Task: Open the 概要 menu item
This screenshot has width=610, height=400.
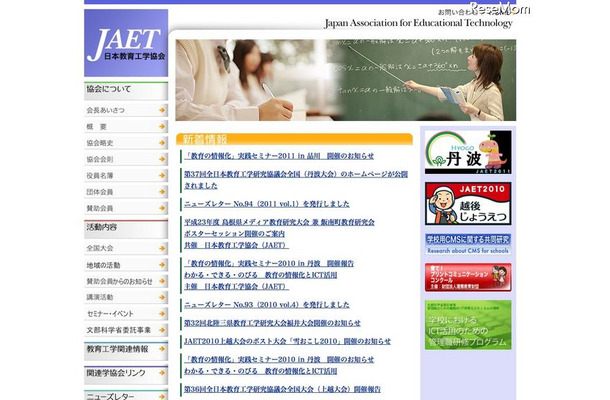Action: (x=126, y=126)
